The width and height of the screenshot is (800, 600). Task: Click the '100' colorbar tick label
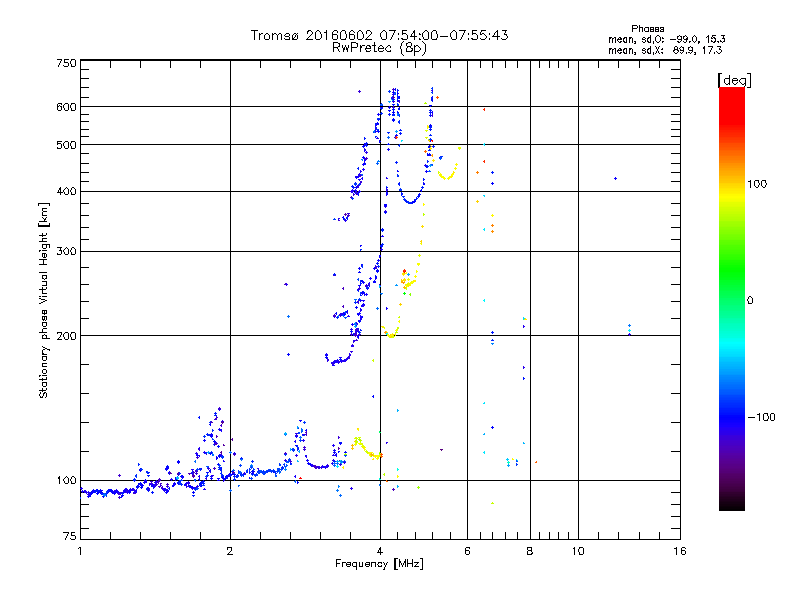coord(757,184)
